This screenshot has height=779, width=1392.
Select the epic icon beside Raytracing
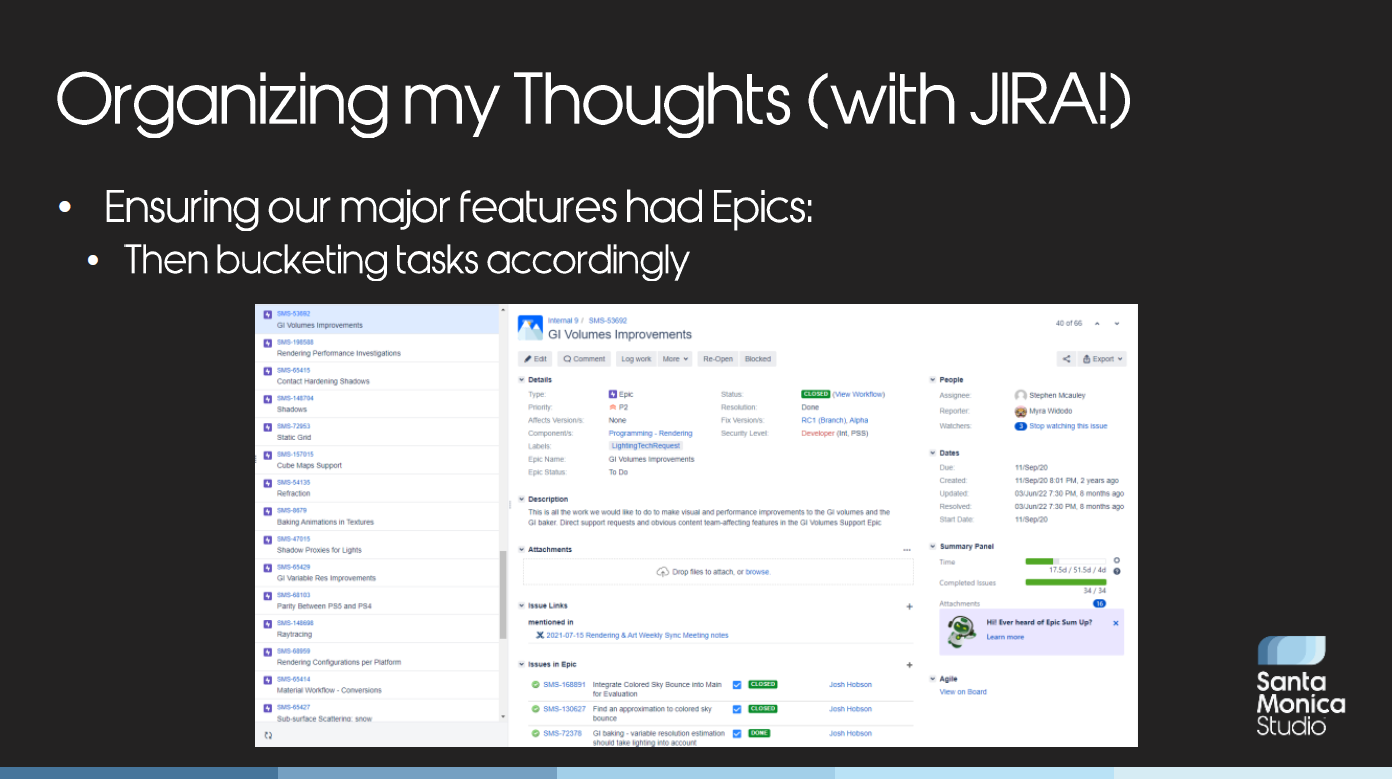click(267, 624)
